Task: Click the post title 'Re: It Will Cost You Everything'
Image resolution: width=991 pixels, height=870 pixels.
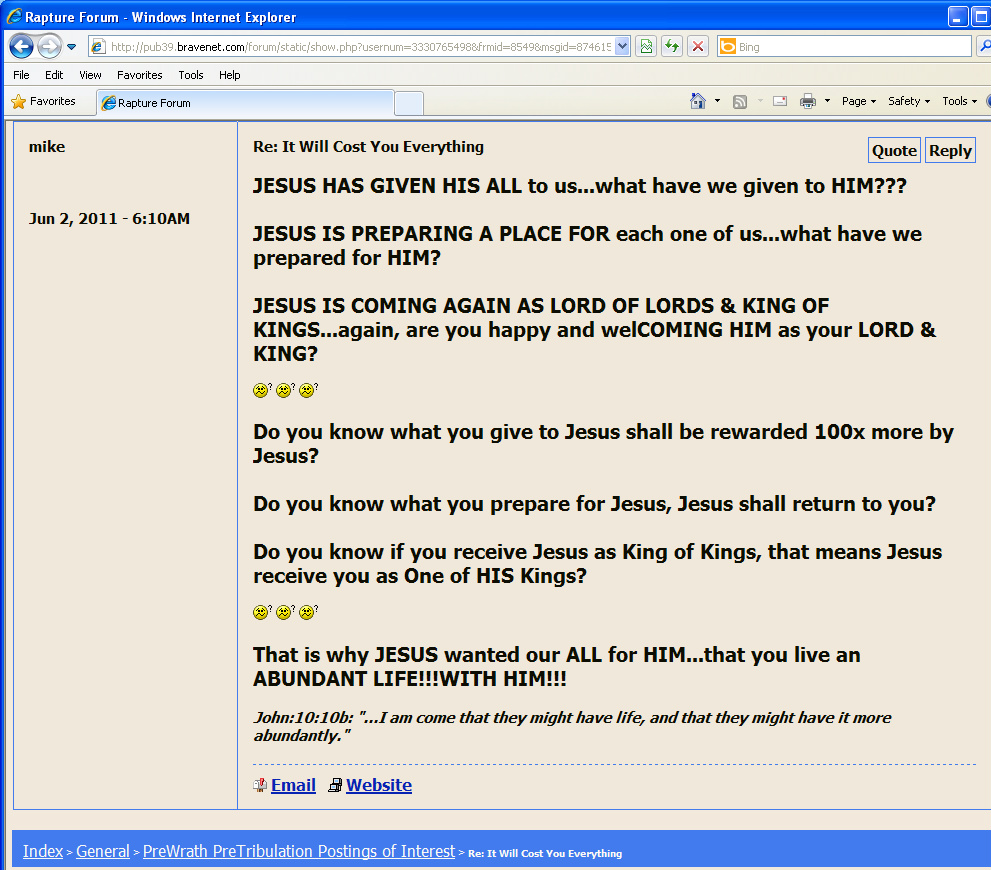Action: tap(368, 147)
